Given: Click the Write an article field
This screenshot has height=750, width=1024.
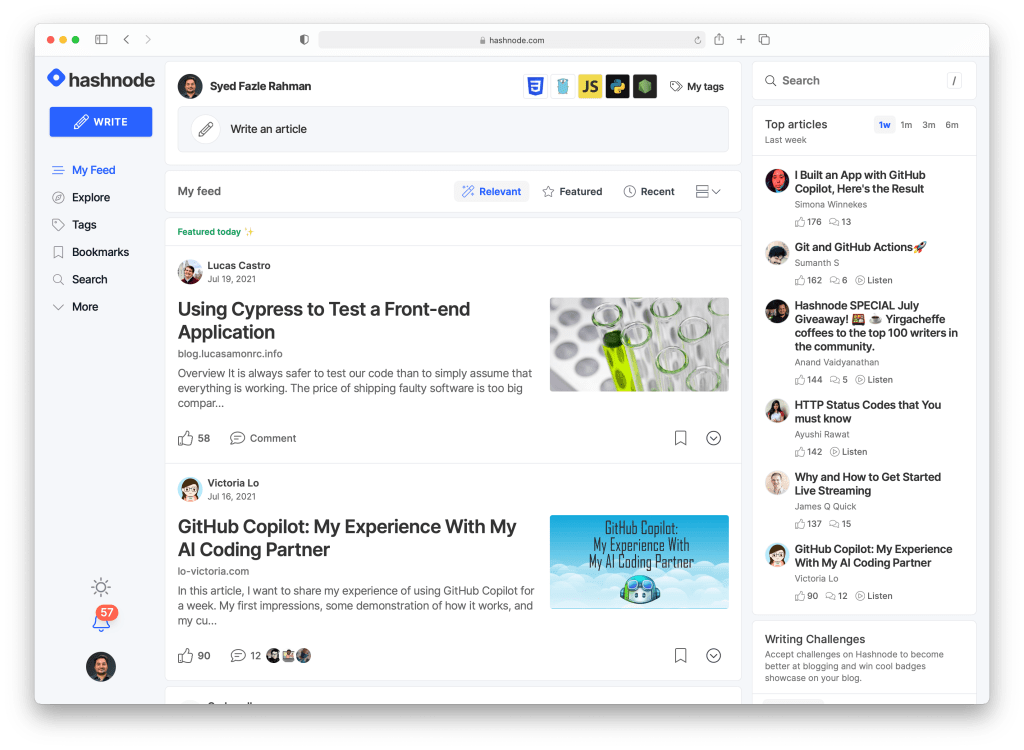Looking at the screenshot, I should pyautogui.click(x=453, y=129).
